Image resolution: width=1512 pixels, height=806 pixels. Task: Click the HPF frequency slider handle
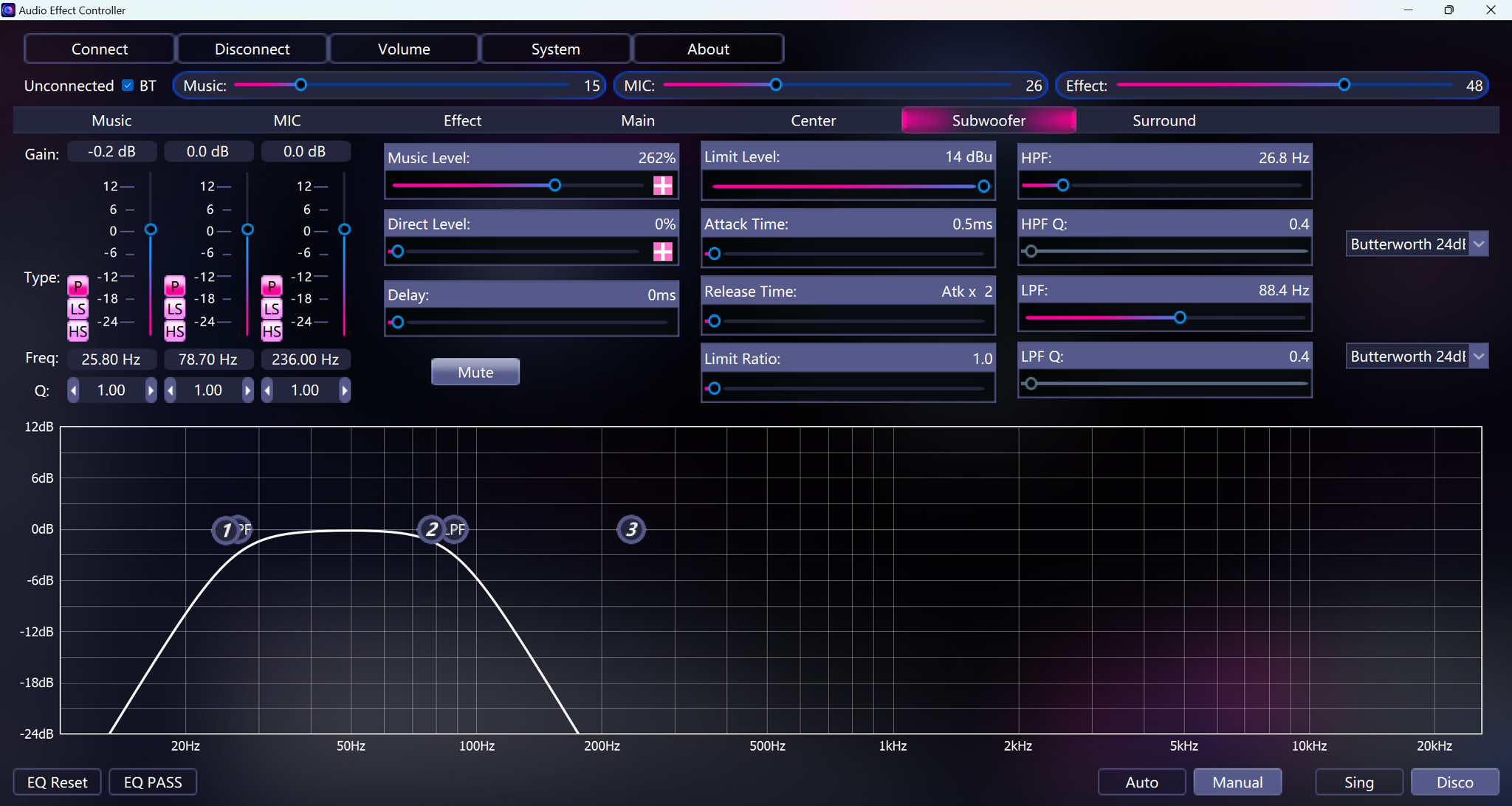(x=1062, y=185)
